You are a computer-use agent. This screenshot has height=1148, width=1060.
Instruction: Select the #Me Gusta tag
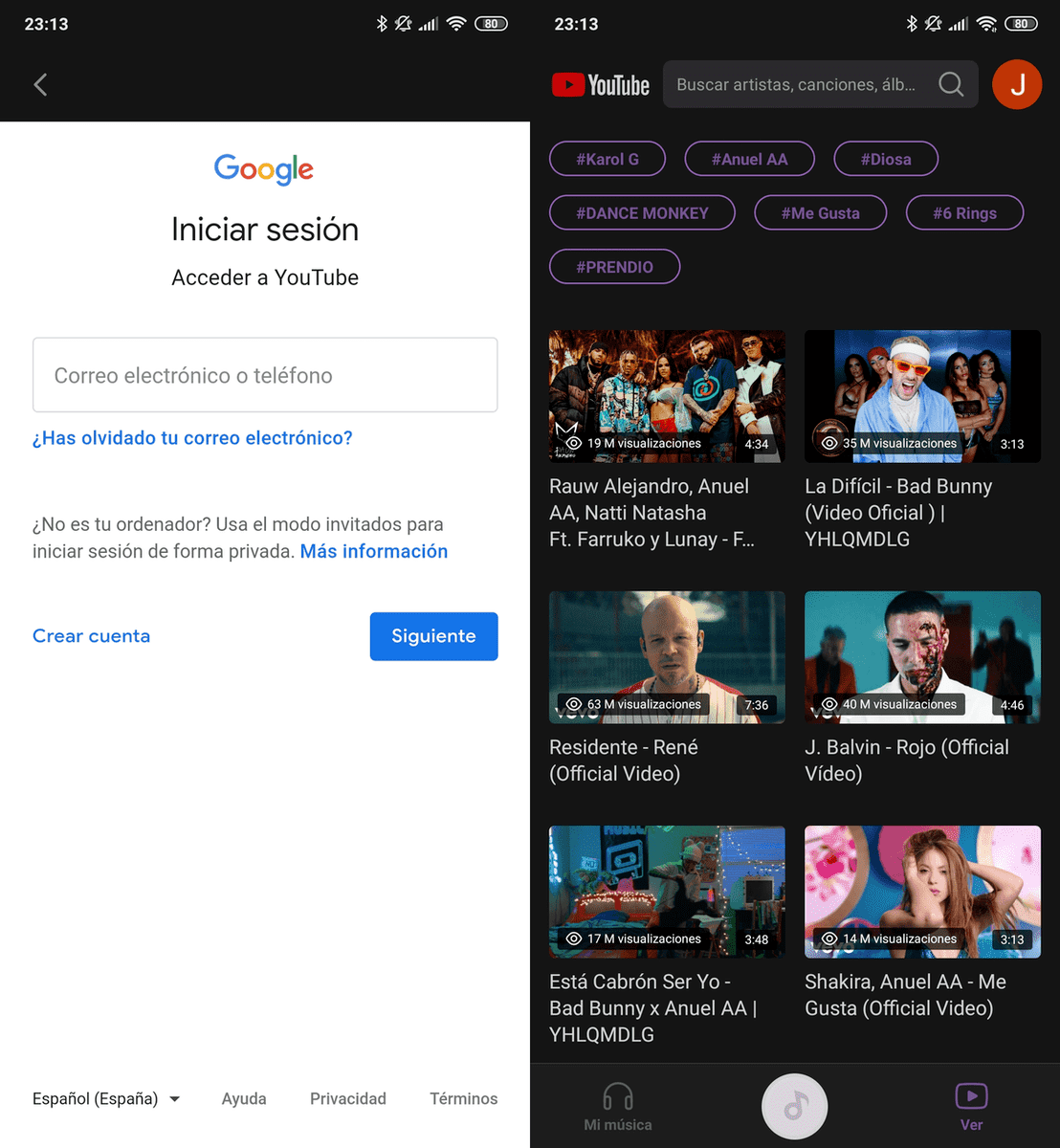pyautogui.click(x=821, y=212)
